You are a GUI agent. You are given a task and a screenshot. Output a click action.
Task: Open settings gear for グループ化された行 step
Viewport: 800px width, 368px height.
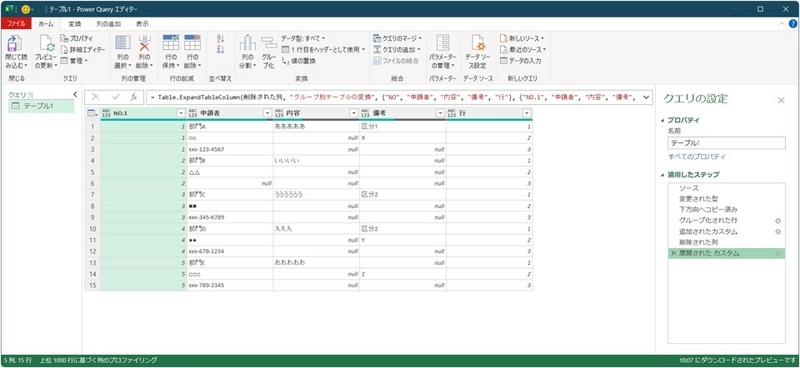click(778, 220)
